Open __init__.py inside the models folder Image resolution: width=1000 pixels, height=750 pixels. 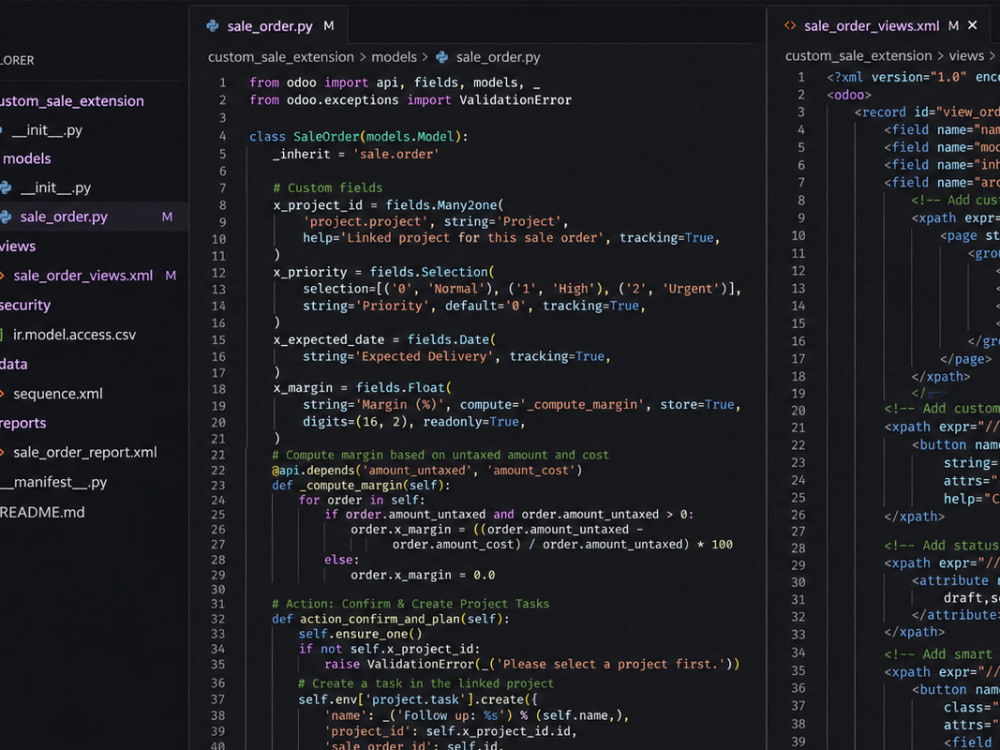point(55,188)
